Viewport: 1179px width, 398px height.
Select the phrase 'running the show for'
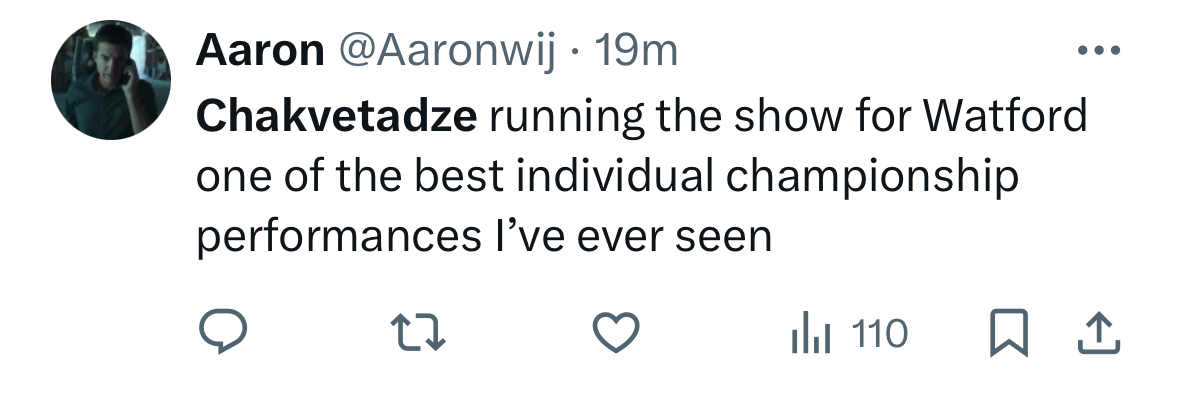click(699, 117)
